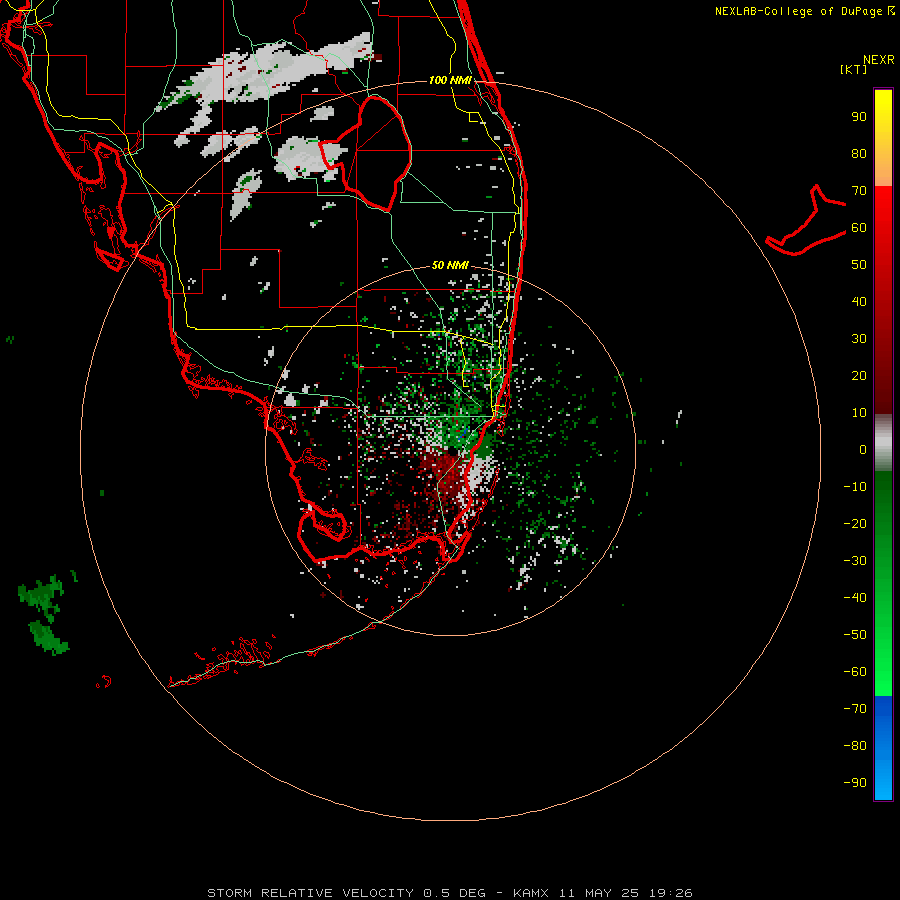Pick the -90 label on velocity scale
This screenshot has height=900, width=900.
coord(855,783)
